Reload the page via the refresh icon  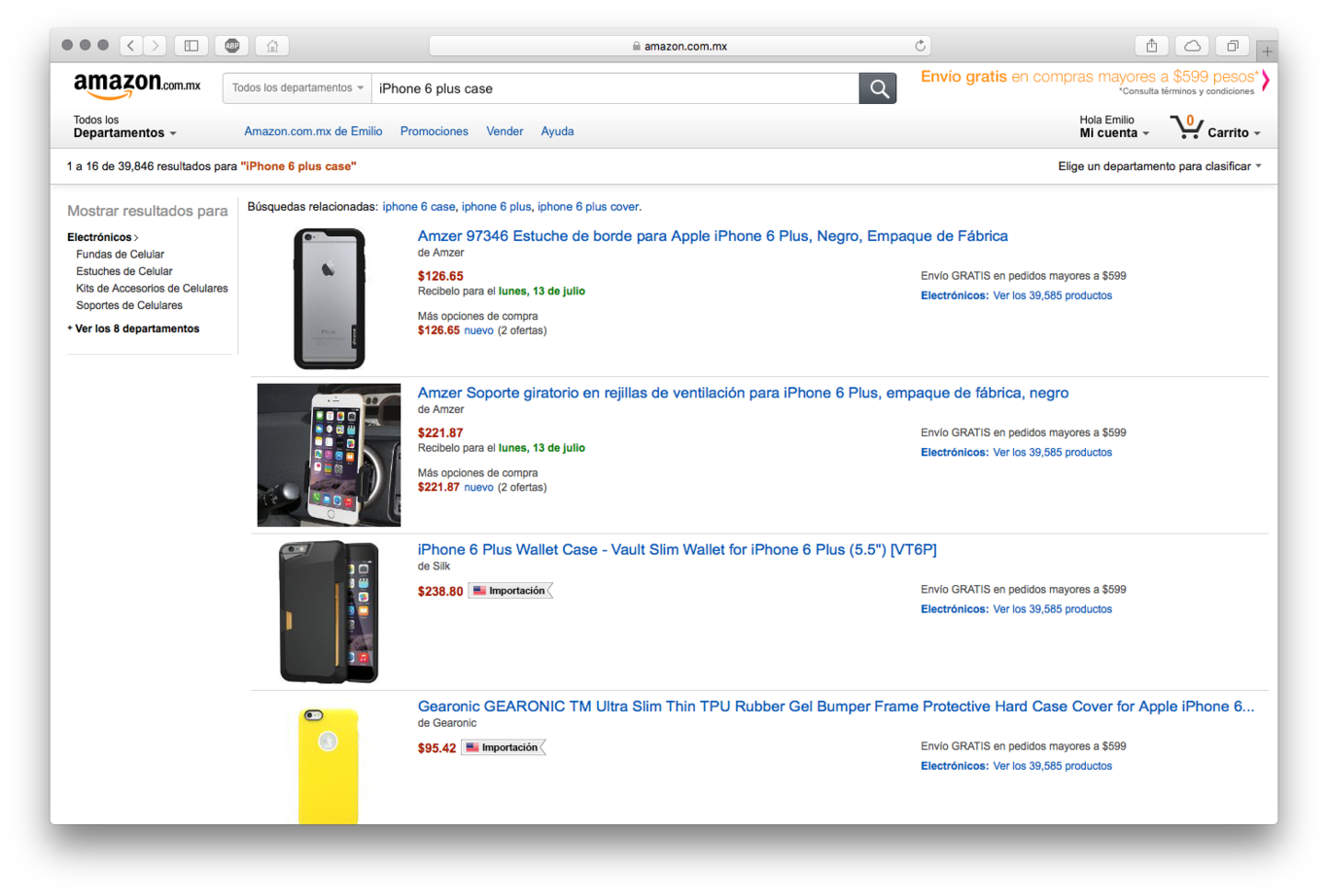tap(919, 45)
